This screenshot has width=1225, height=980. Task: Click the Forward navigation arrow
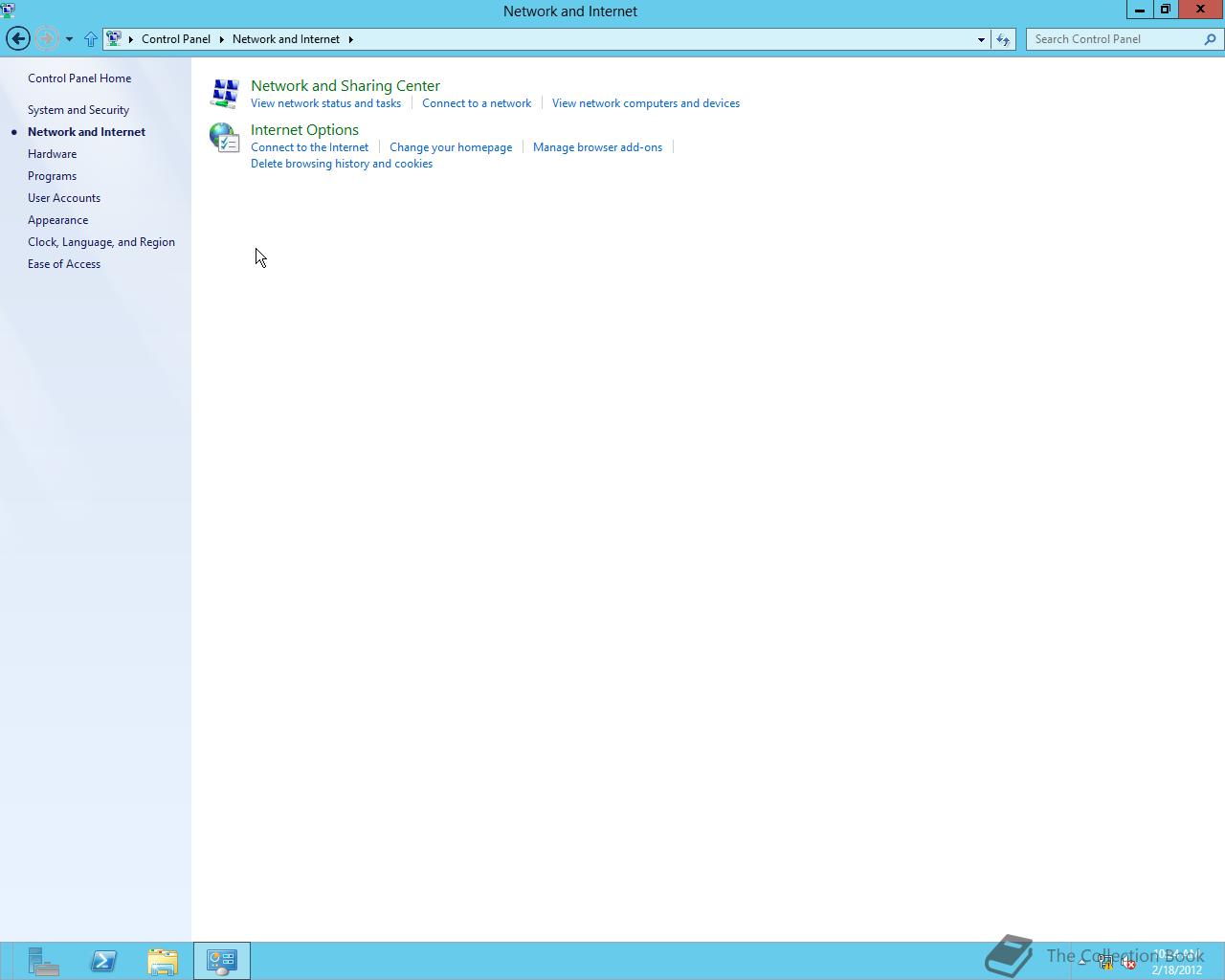[46, 38]
